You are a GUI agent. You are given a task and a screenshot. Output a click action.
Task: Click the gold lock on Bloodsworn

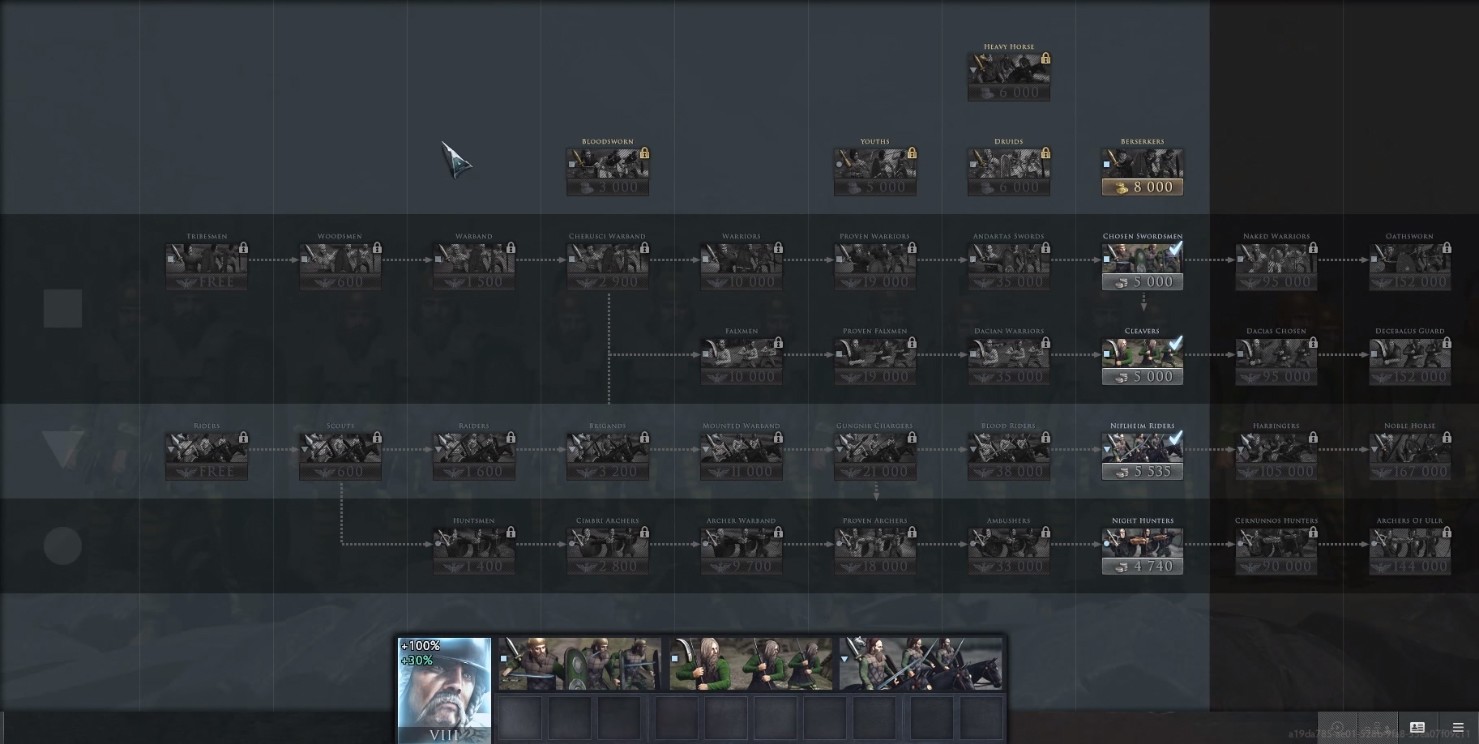tap(644, 154)
